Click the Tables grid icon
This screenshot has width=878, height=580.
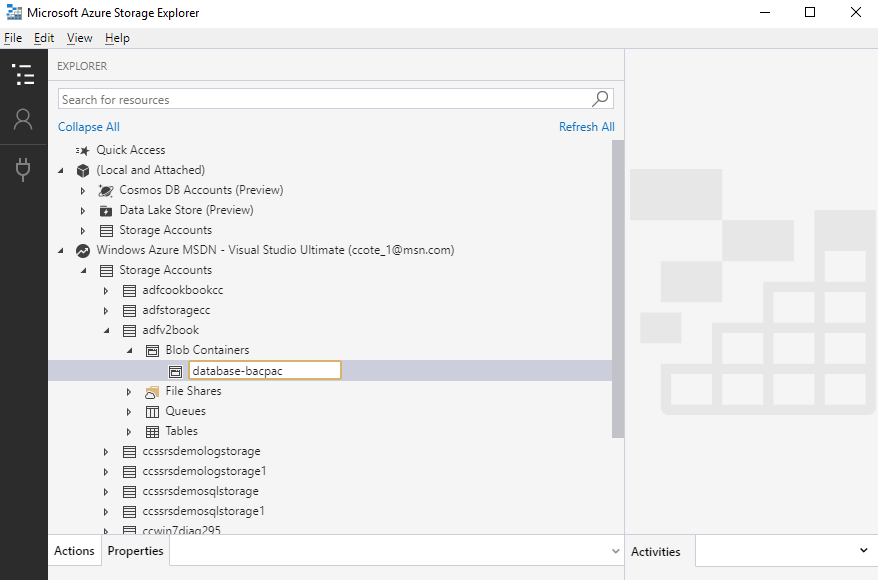tap(152, 432)
